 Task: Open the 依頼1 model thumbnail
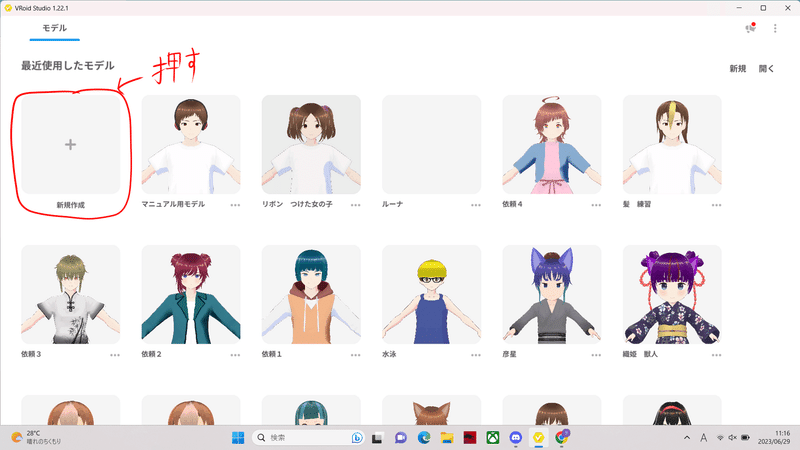[x=311, y=294]
